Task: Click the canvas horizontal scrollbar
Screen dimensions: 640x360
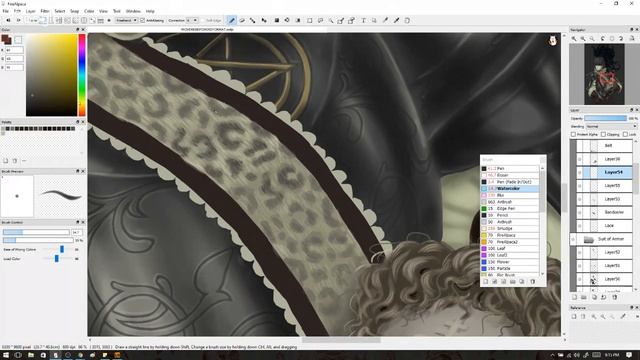Action: (341, 340)
